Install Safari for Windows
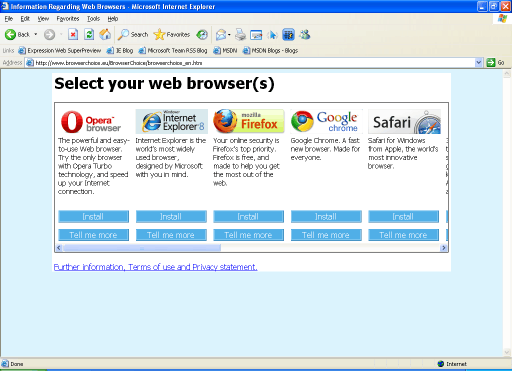 (x=403, y=217)
